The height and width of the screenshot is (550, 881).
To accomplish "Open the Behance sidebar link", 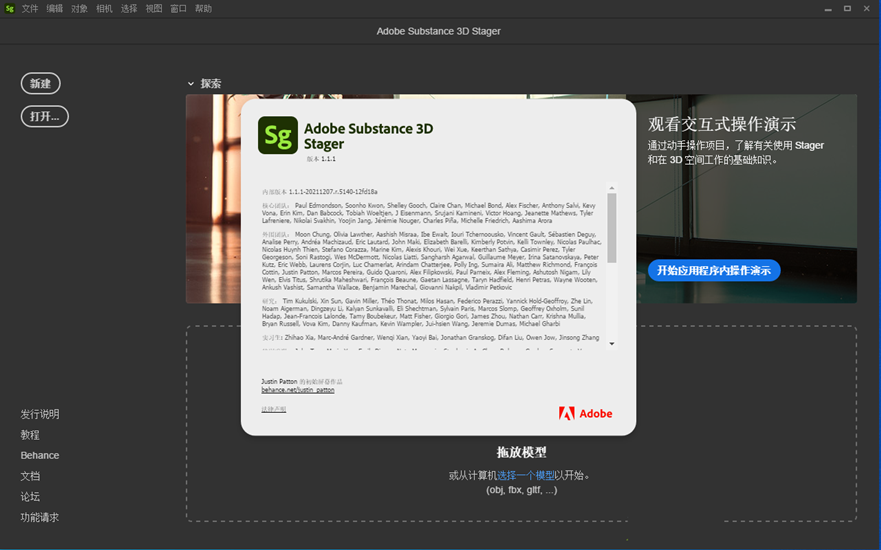I will [40, 455].
